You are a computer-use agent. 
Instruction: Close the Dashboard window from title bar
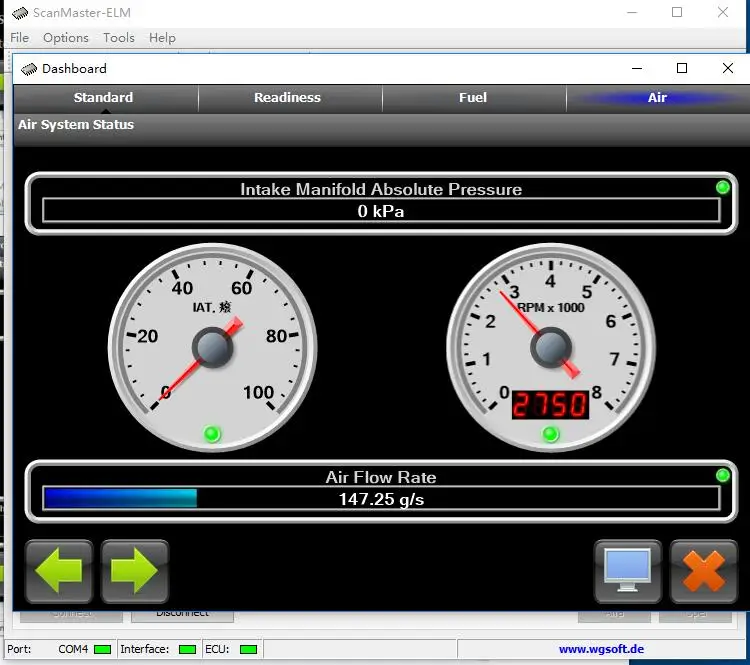coord(728,68)
